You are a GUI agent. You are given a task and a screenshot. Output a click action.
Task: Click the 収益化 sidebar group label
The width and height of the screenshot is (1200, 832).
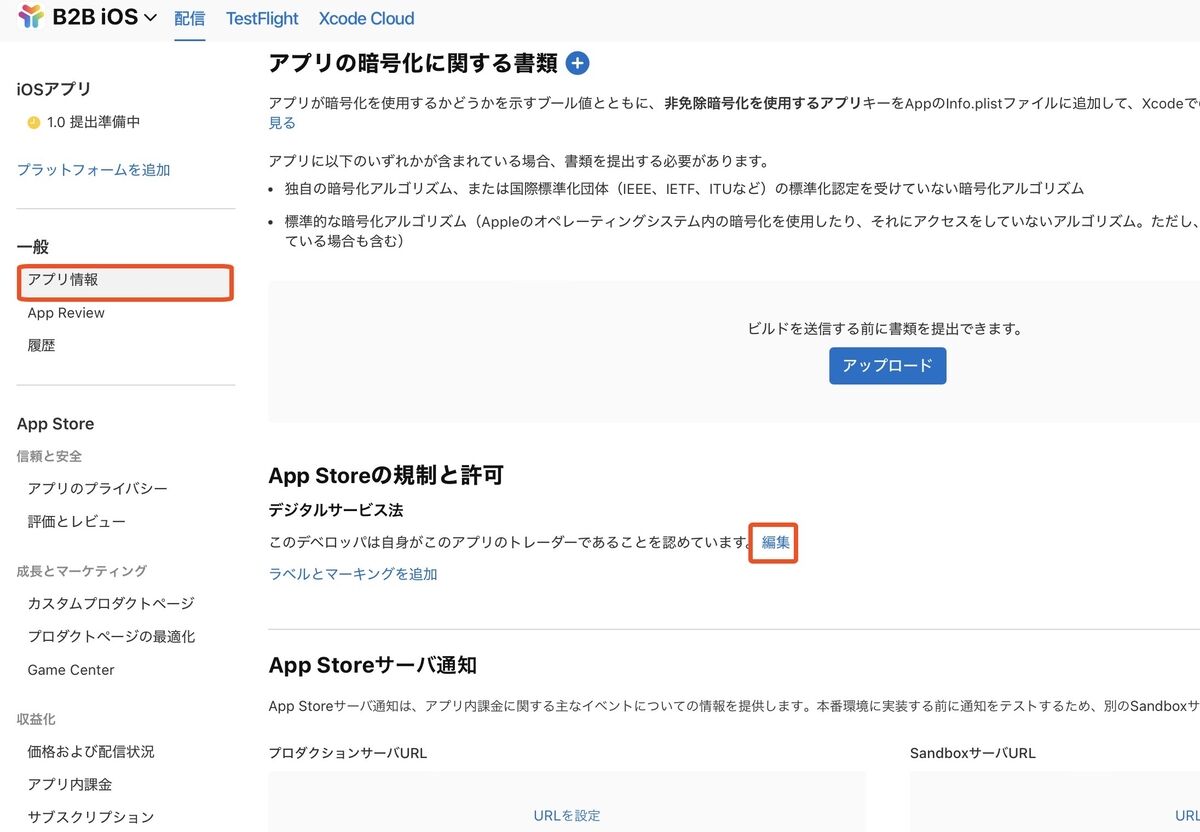click(36, 719)
